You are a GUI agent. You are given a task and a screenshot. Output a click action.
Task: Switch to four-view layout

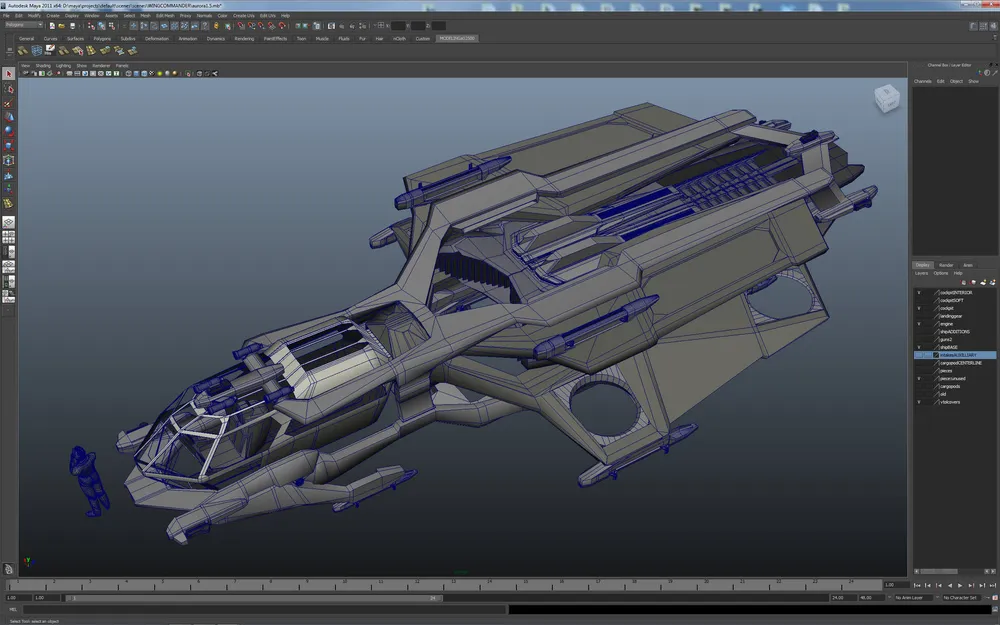click(9, 237)
